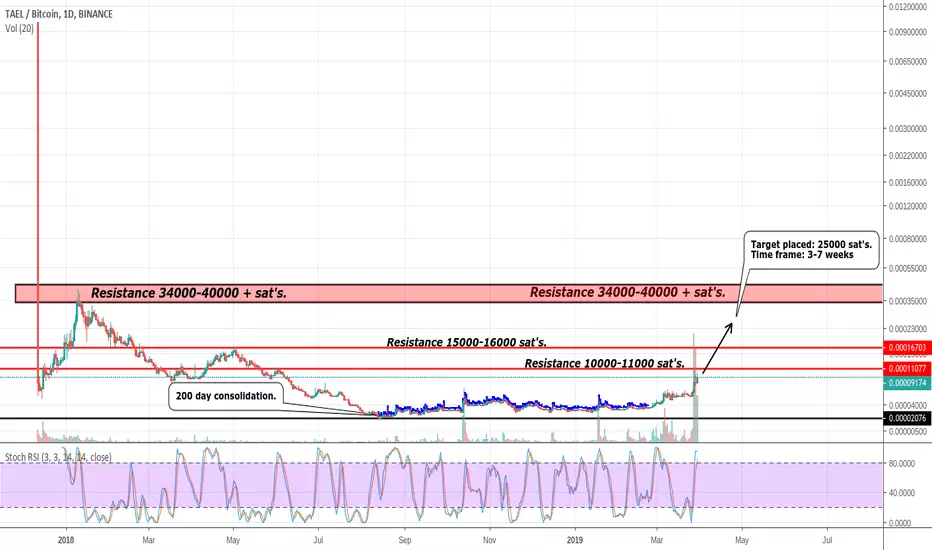The image size is (932, 550).
Task: Select the Stoch RSI (3, 3, 14, 14, close) label
Action: [58, 457]
